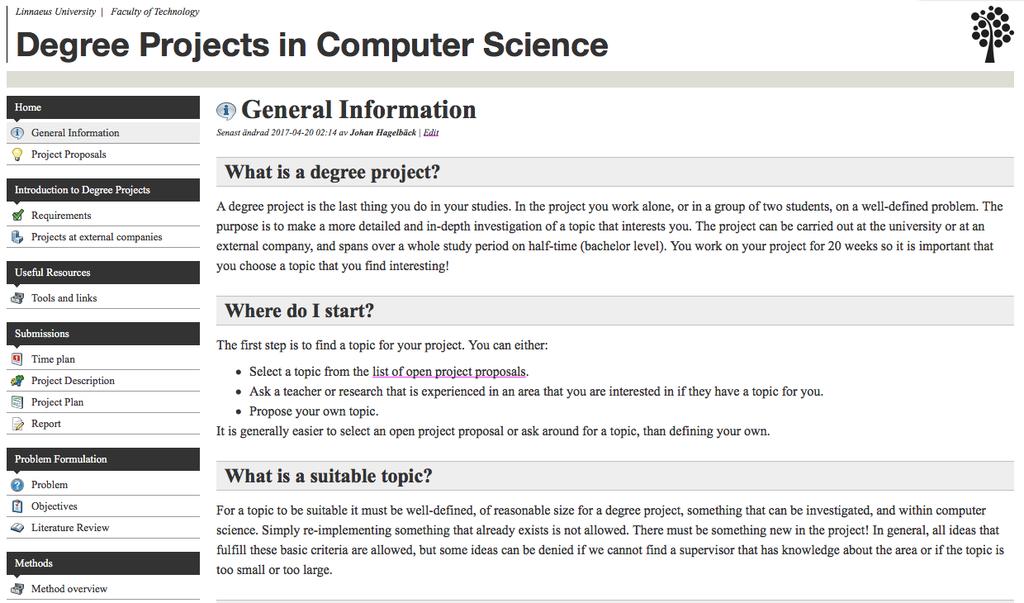1024x603 pixels.
Task: Open the Literature Review page
Action: click(70, 527)
